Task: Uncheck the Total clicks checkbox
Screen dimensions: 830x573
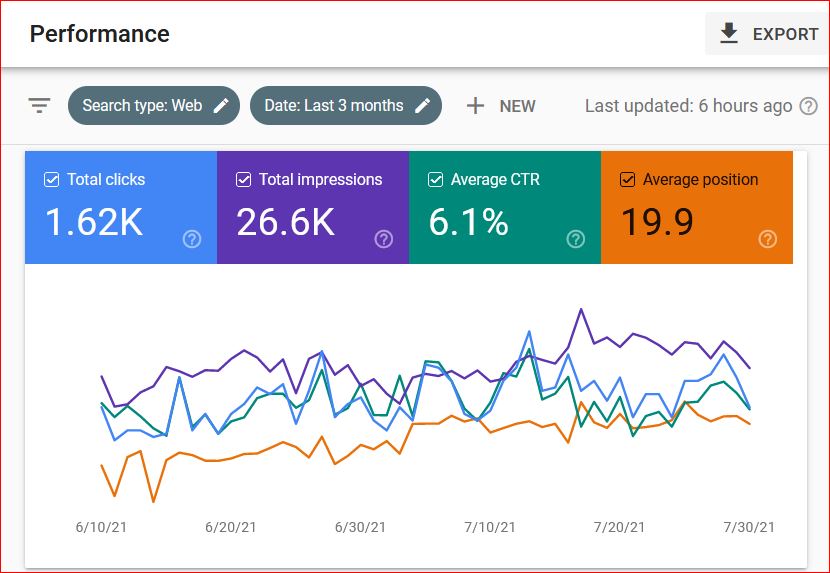Action: [51, 180]
